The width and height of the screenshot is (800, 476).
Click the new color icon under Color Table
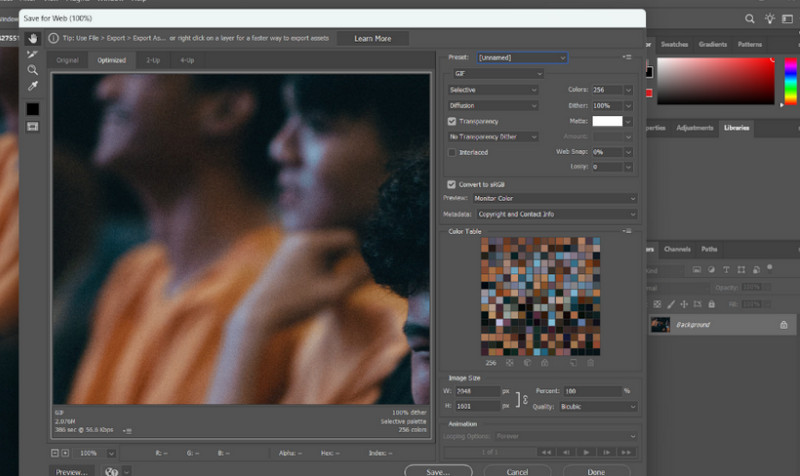[573, 363]
